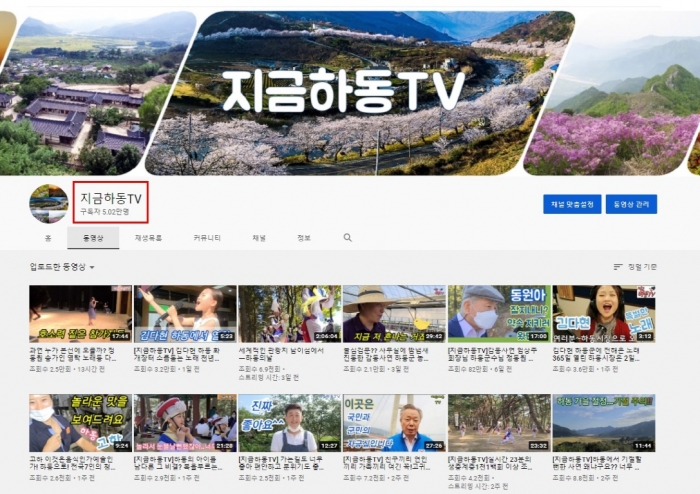Click the 채널 맞춤설정 button

pyautogui.click(x=572, y=204)
